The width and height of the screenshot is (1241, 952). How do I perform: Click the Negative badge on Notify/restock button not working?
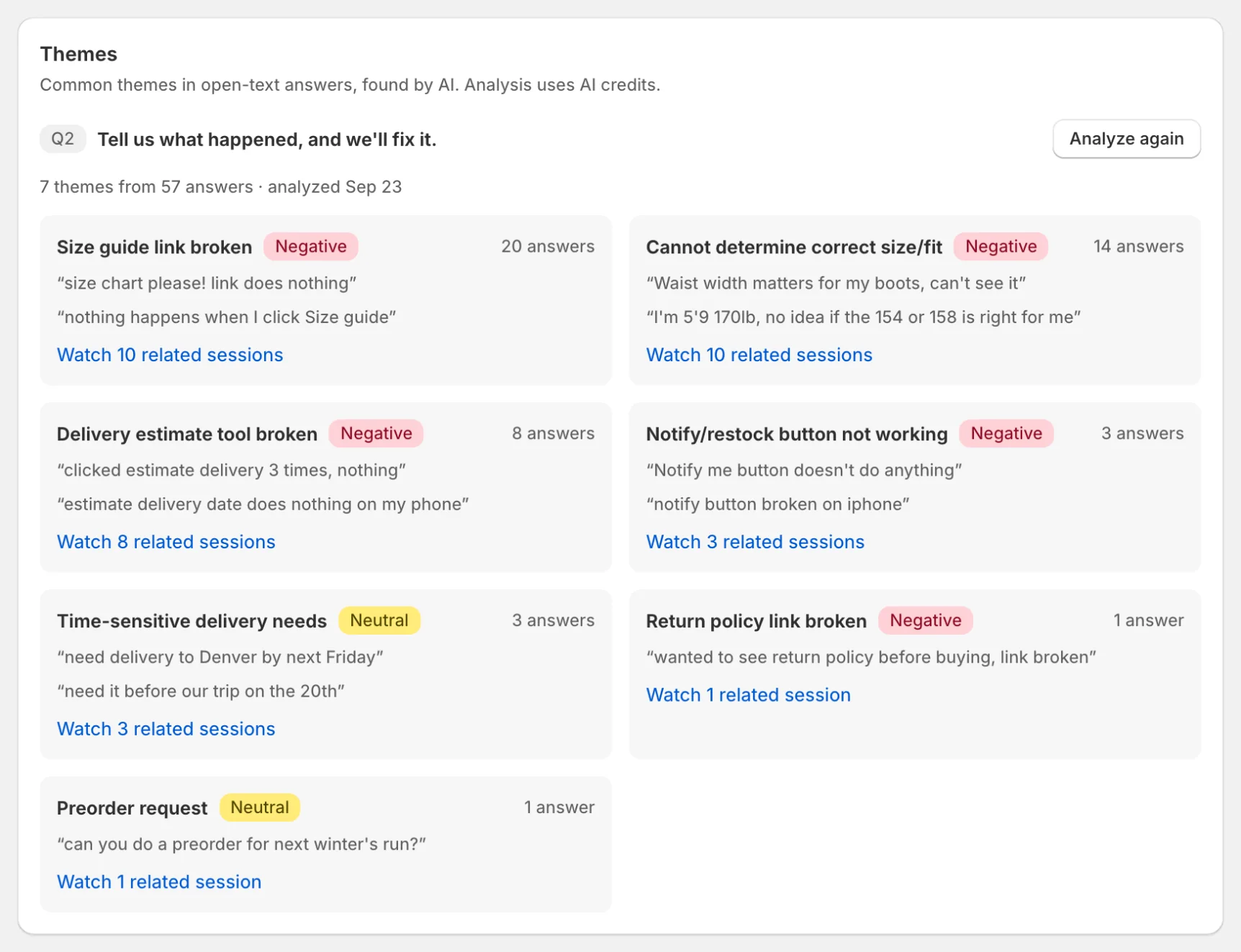tap(1006, 433)
